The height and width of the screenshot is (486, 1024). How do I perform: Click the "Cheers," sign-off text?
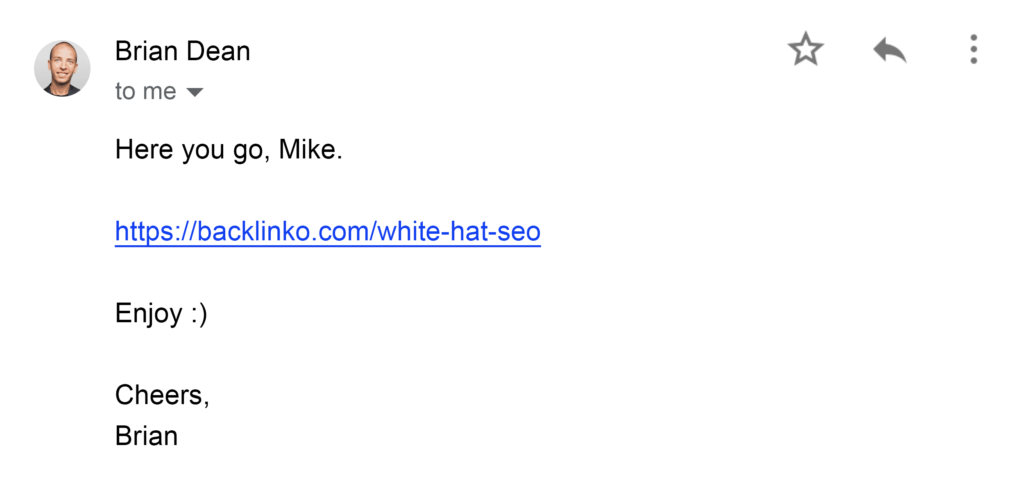tap(162, 395)
